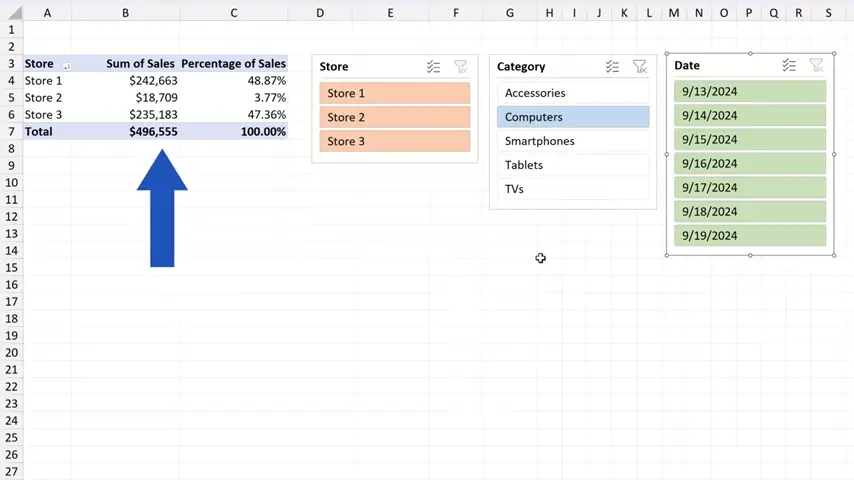Enable multi-select on the Category slicer
The height and width of the screenshot is (480, 854).
click(x=612, y=67)
